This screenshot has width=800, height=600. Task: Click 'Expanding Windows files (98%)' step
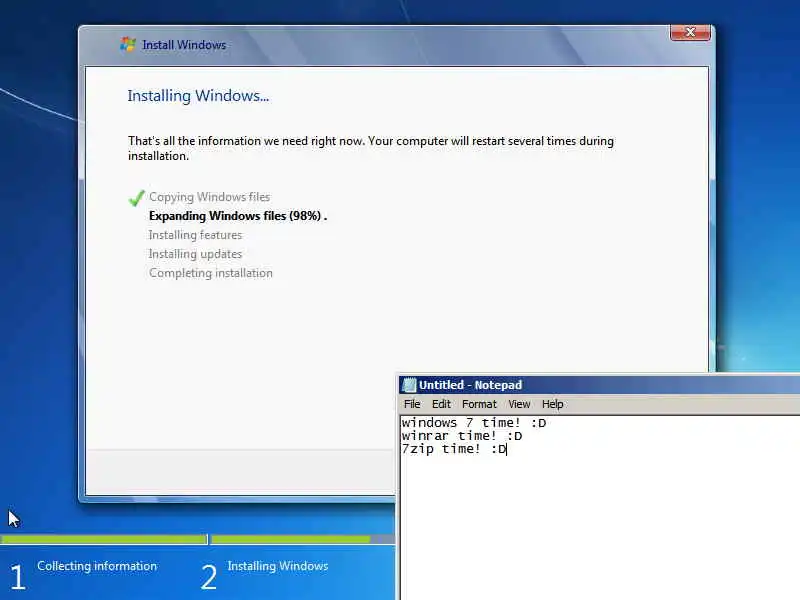click(x=238, y=216)
